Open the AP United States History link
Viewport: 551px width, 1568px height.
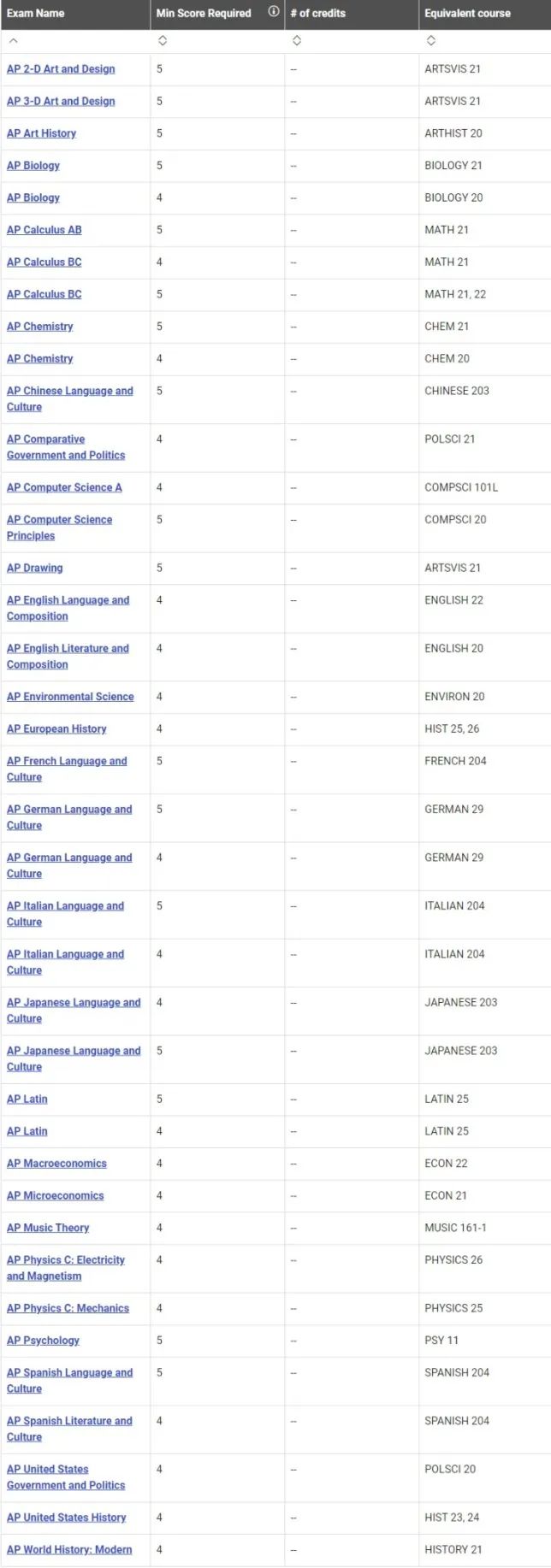coord(66,1518)
